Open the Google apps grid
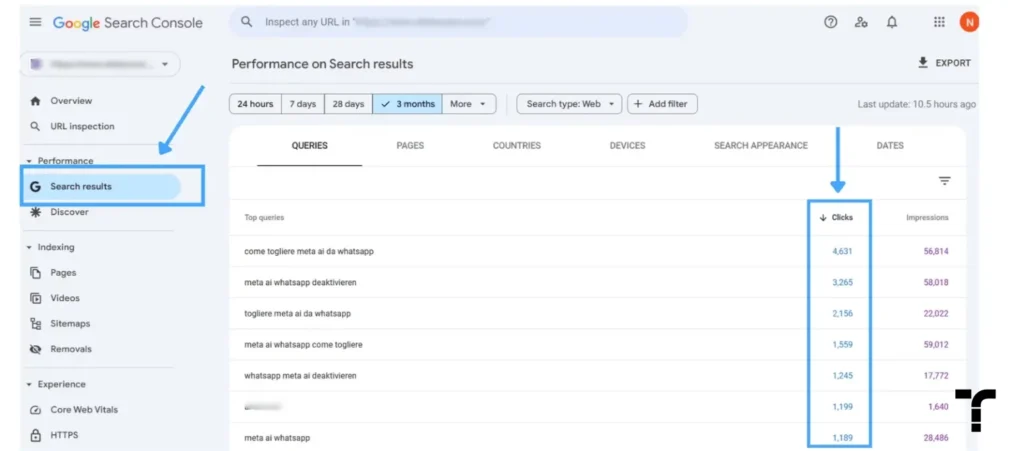Image resolution: width=1024 pixels, height=451 pixels. click(939, 22)
